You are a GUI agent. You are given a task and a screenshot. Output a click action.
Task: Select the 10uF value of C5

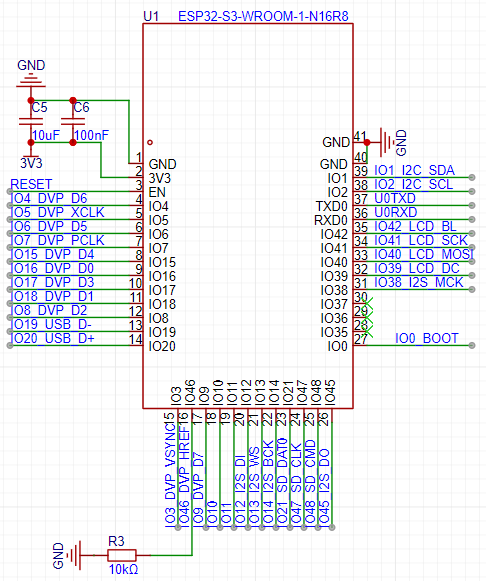[x=46, y=135]
